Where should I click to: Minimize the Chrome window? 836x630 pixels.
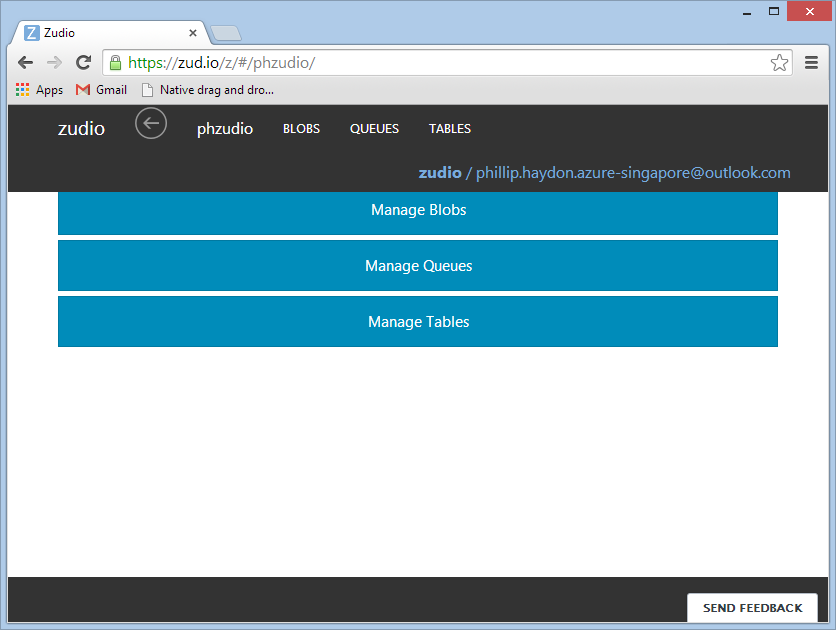point(747,12)
